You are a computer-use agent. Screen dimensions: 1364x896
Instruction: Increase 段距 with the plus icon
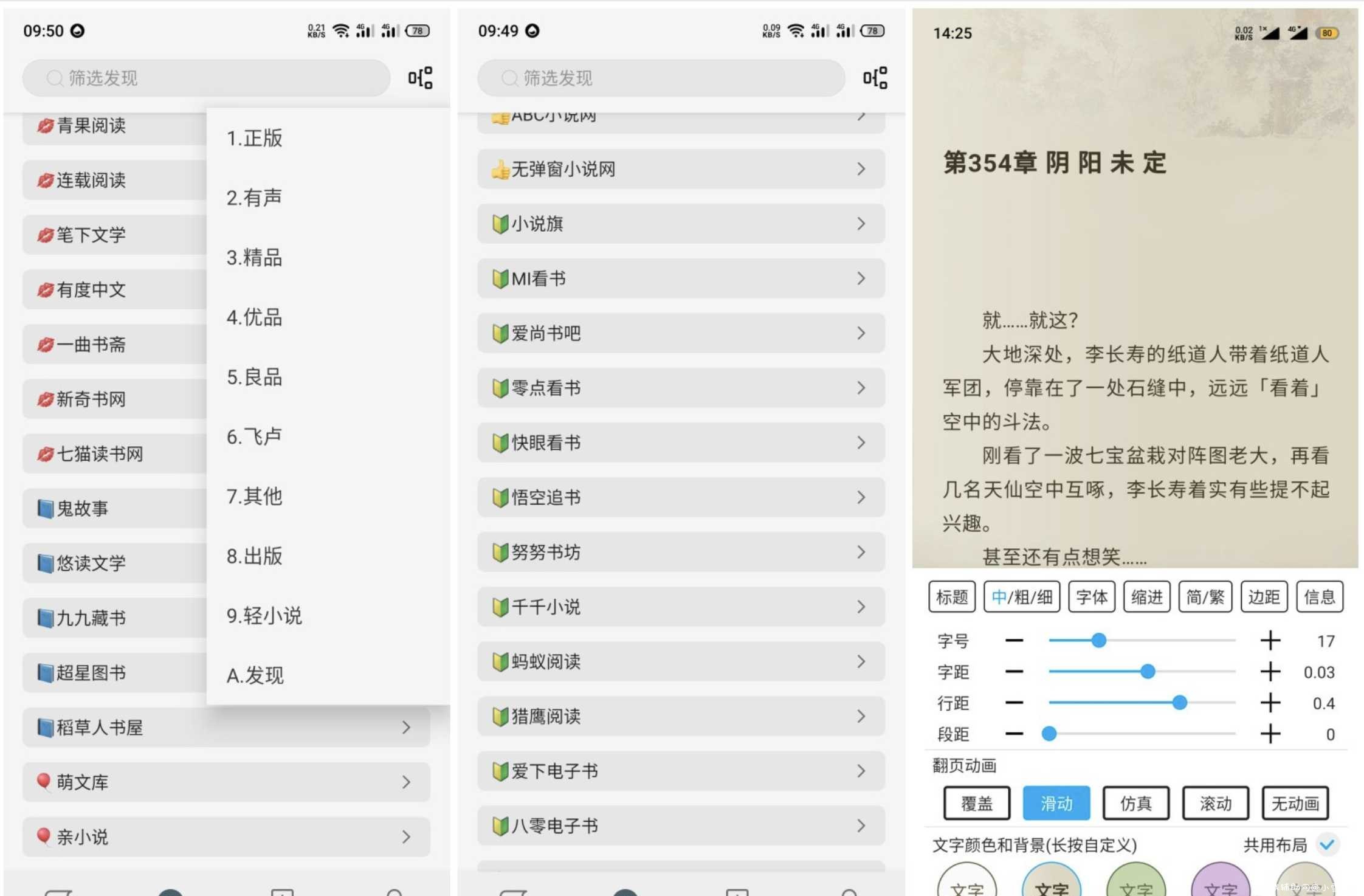1270,734
